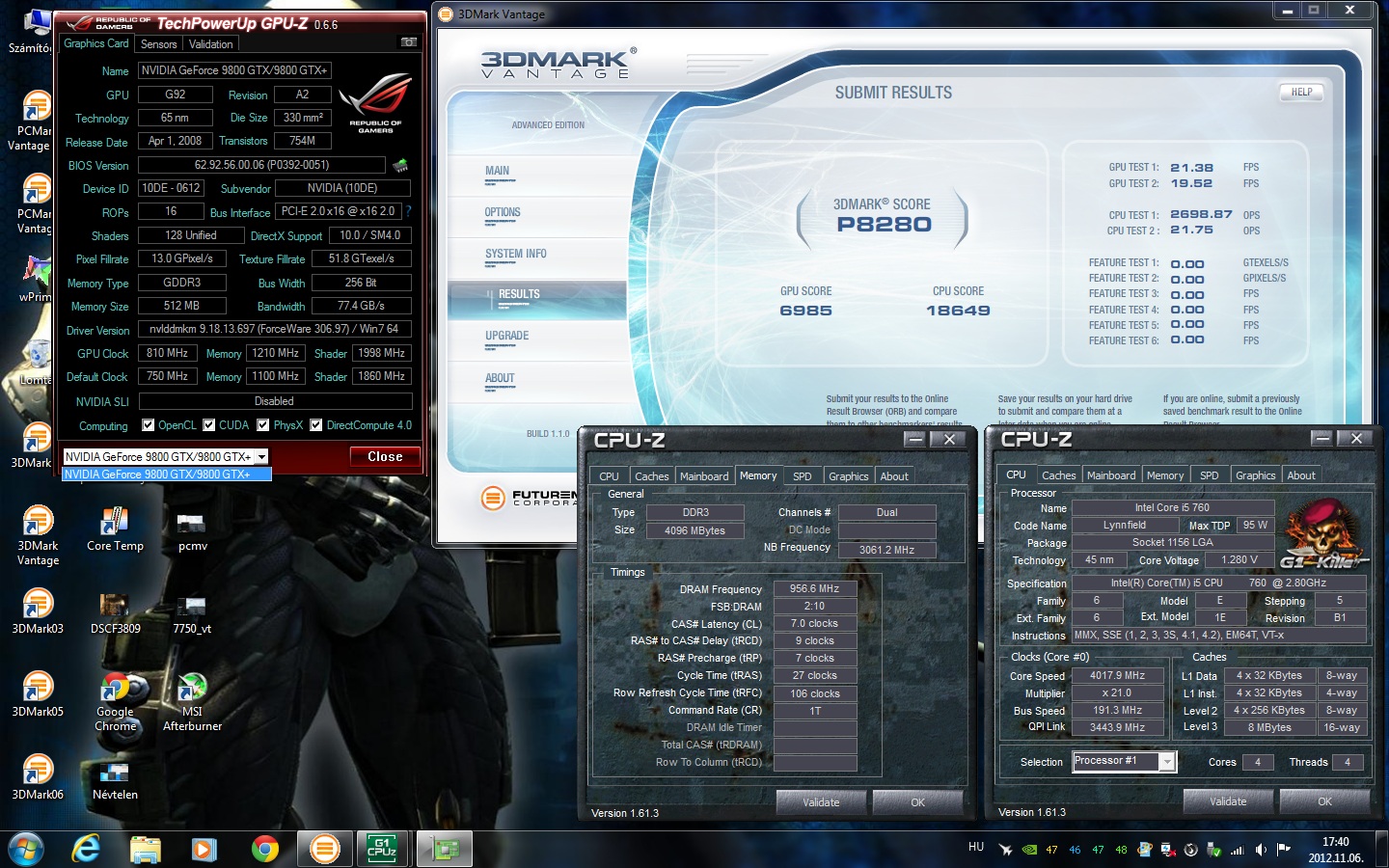Switch to 3DMark Vantage taskbar button

[x=325, y=849]
